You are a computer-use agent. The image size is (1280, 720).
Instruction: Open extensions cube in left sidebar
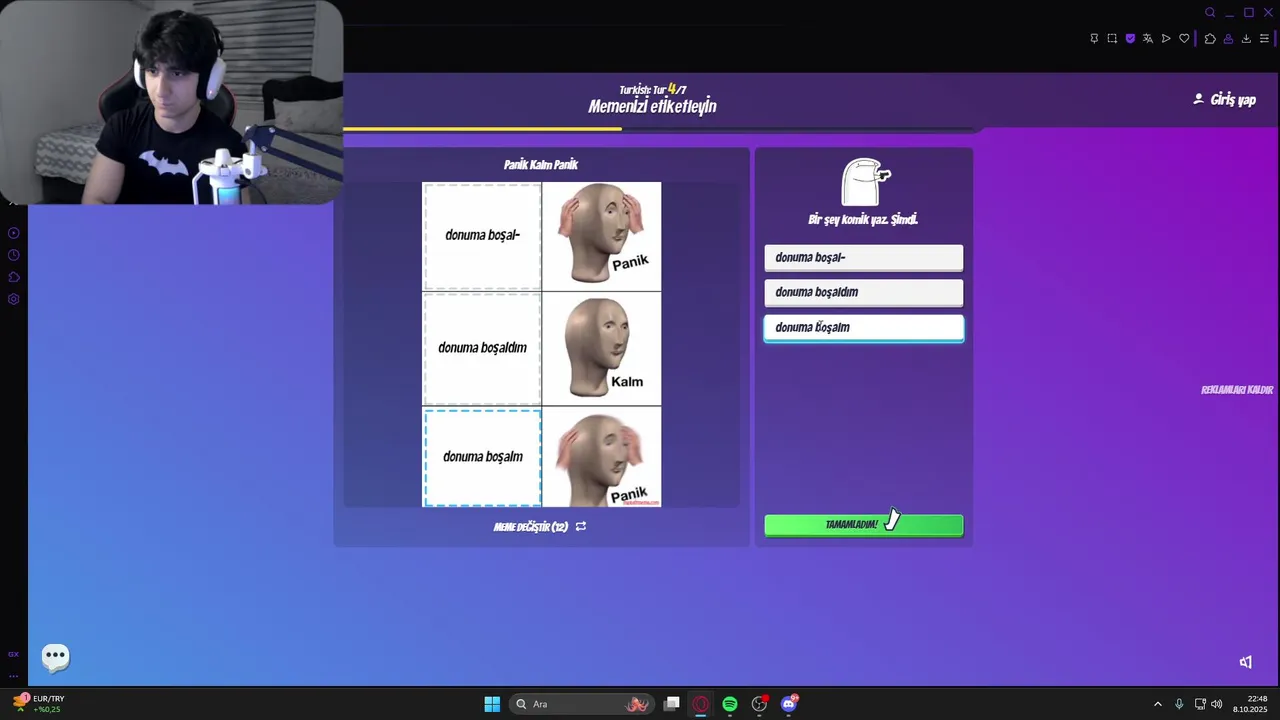pos(14,277)
